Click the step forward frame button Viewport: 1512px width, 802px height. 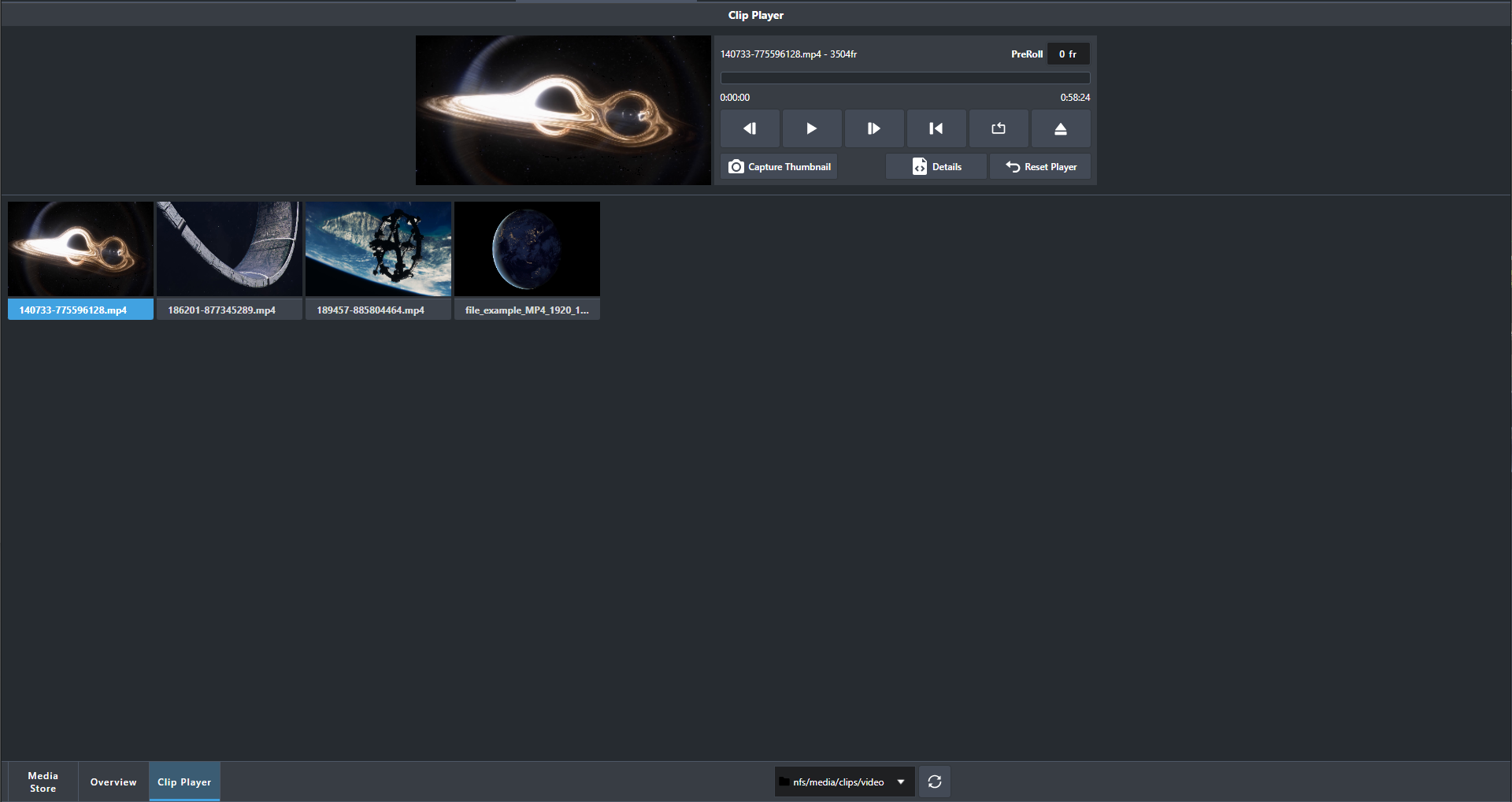pyautogui.click(x=874, y=128)
